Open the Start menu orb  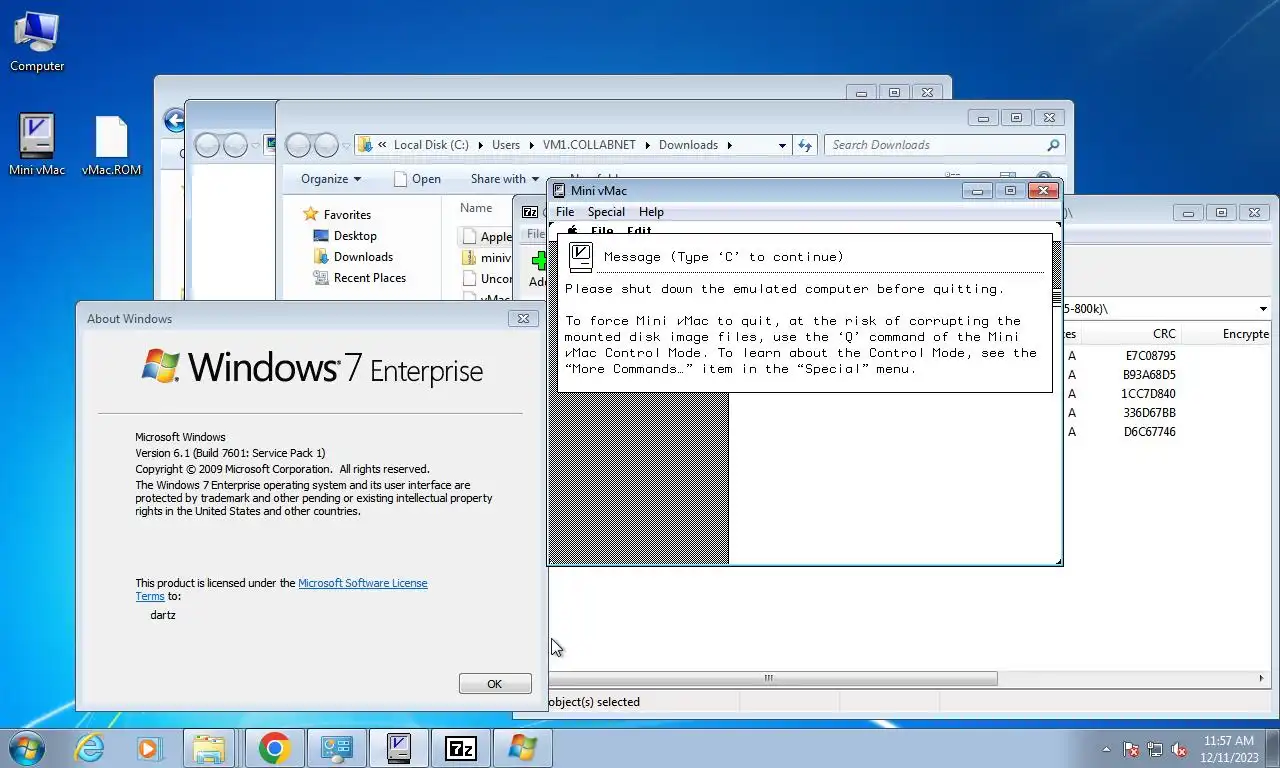click(x=25, y=748)
